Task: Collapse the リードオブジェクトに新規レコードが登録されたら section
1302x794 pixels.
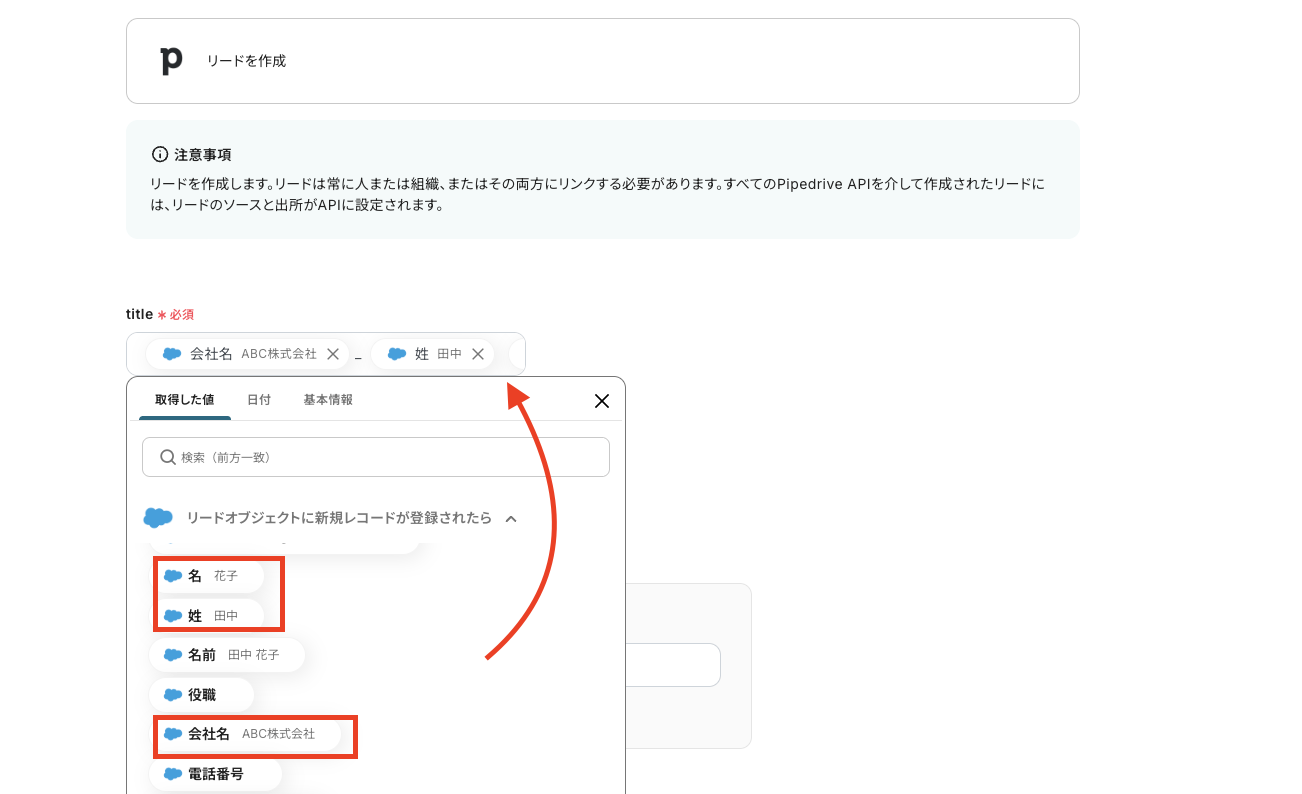Action: click(511, 519)
